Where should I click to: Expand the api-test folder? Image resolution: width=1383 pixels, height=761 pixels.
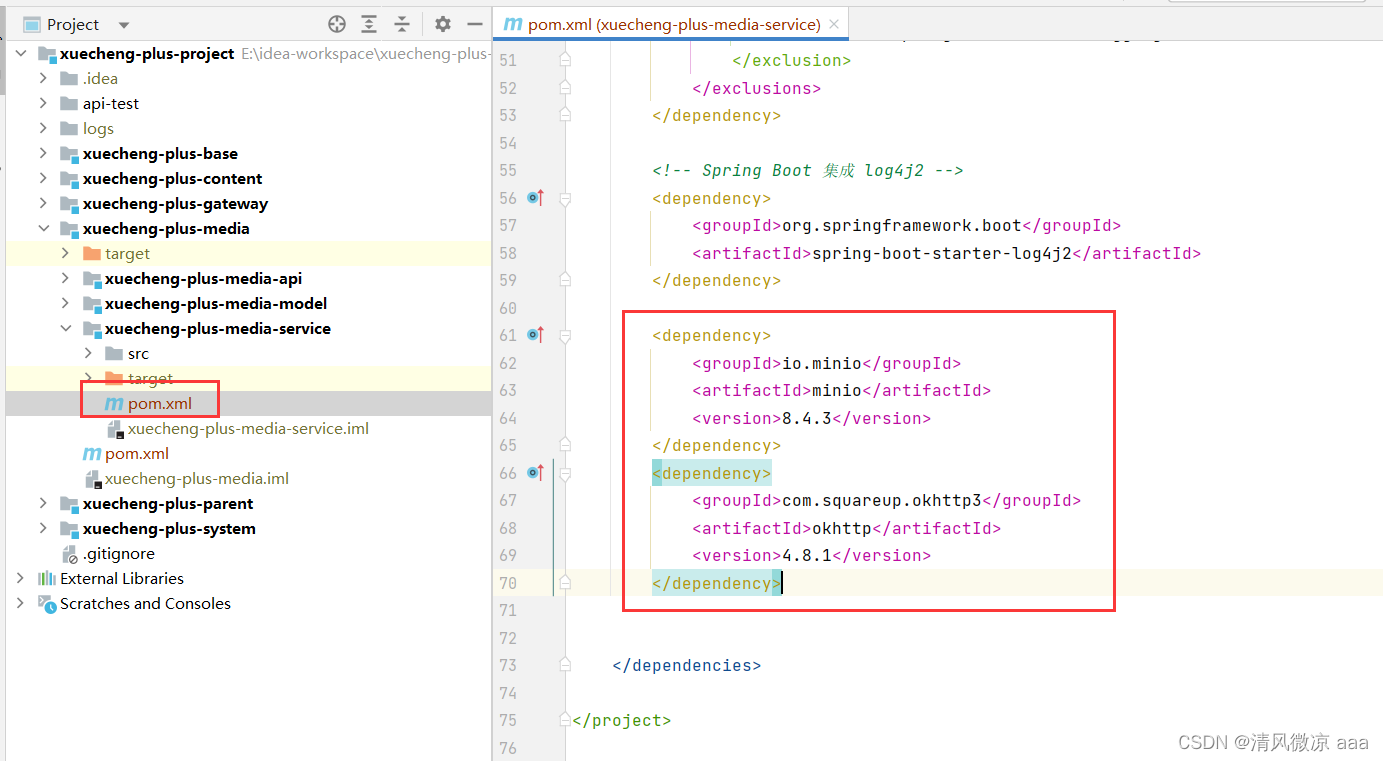click(x=43, y=103)
